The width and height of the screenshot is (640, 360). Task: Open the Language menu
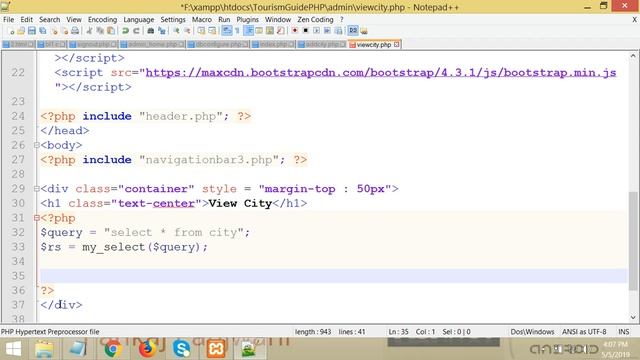(139, 20)
